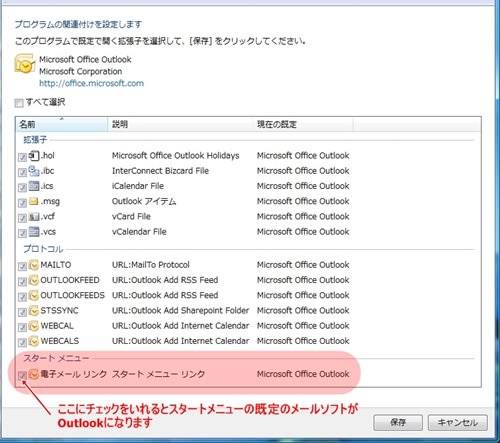The height and width of the screenshot is (443, 500).
Task: Click the OUTLOOKFEED protocol icon
Action: [34, 280]
